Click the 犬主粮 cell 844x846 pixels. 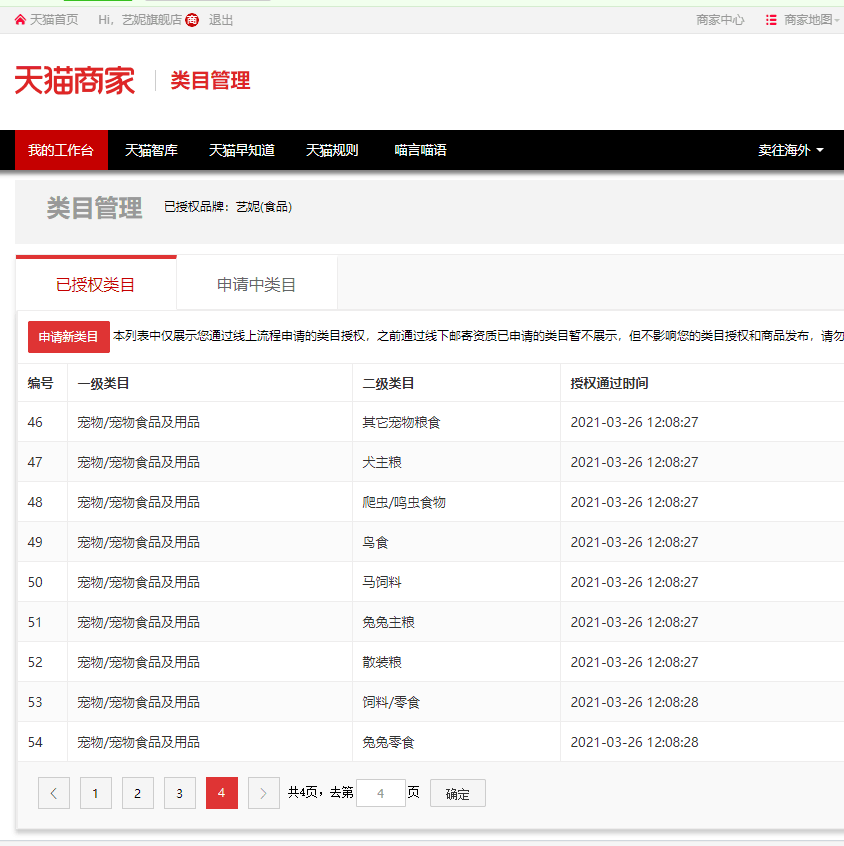(382, 462)
